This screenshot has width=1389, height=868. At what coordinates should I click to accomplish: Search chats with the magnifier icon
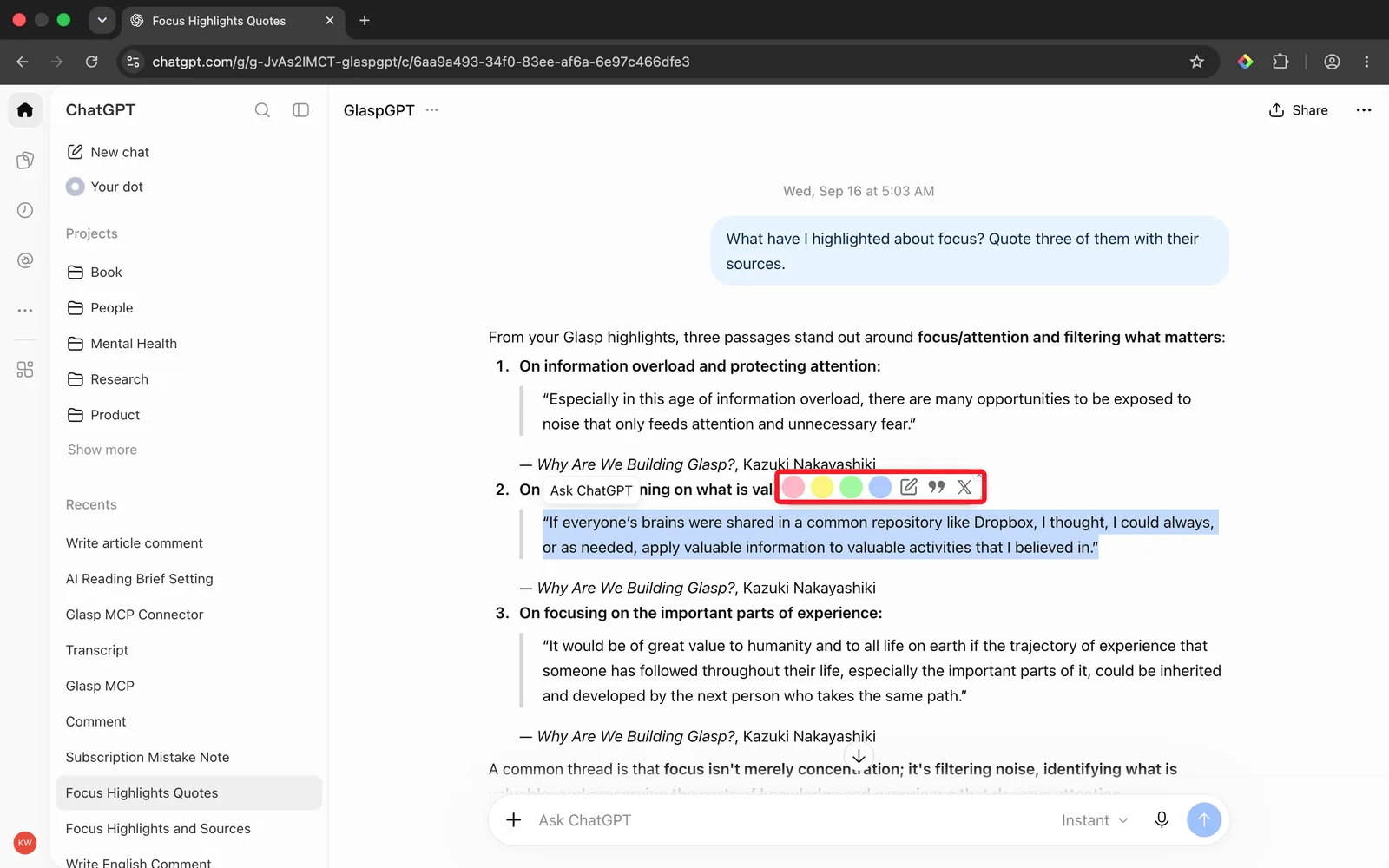point(262,110)
